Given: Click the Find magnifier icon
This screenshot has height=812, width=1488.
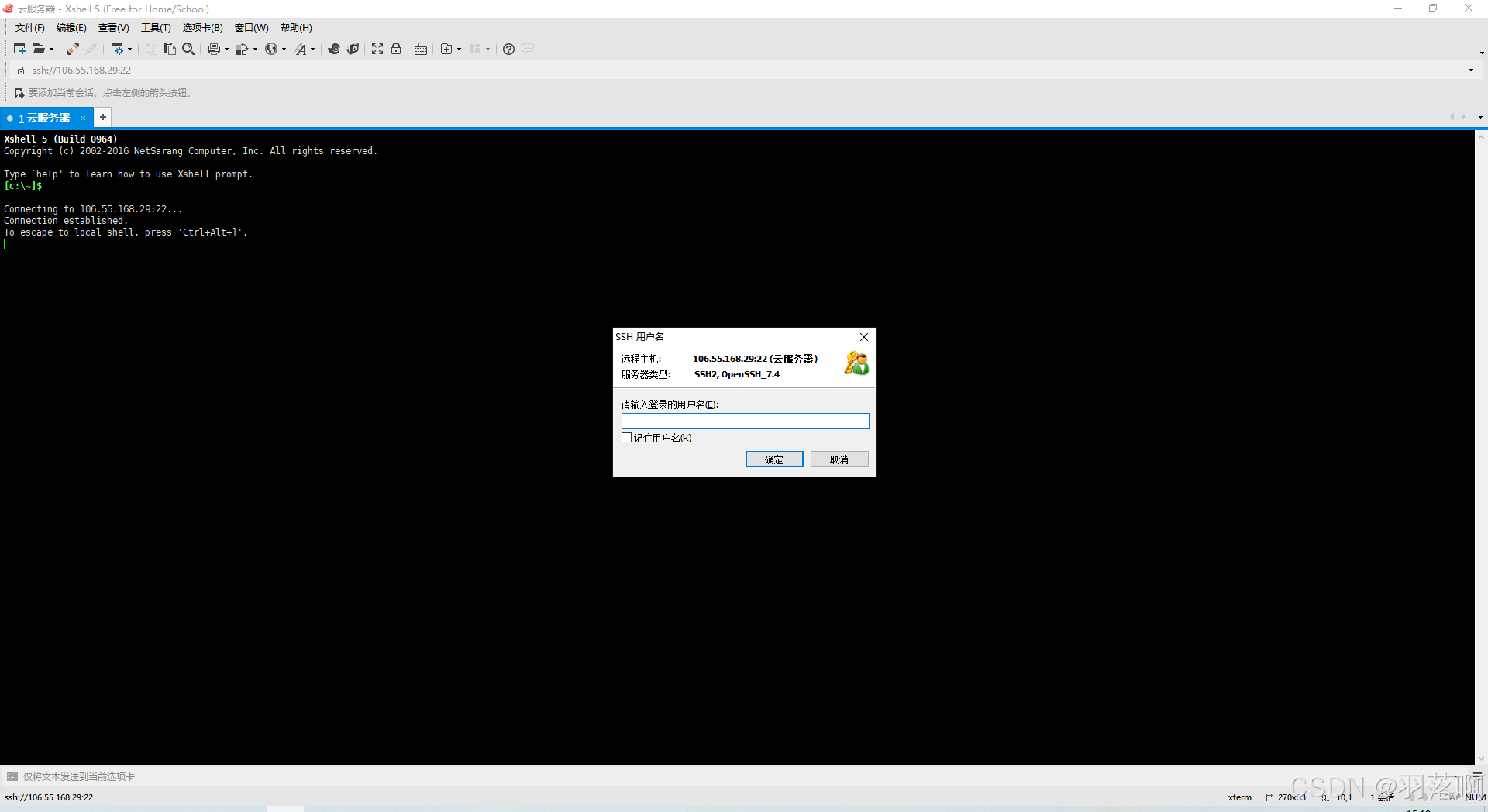Looking at the screenshot, I should [188, 49].
